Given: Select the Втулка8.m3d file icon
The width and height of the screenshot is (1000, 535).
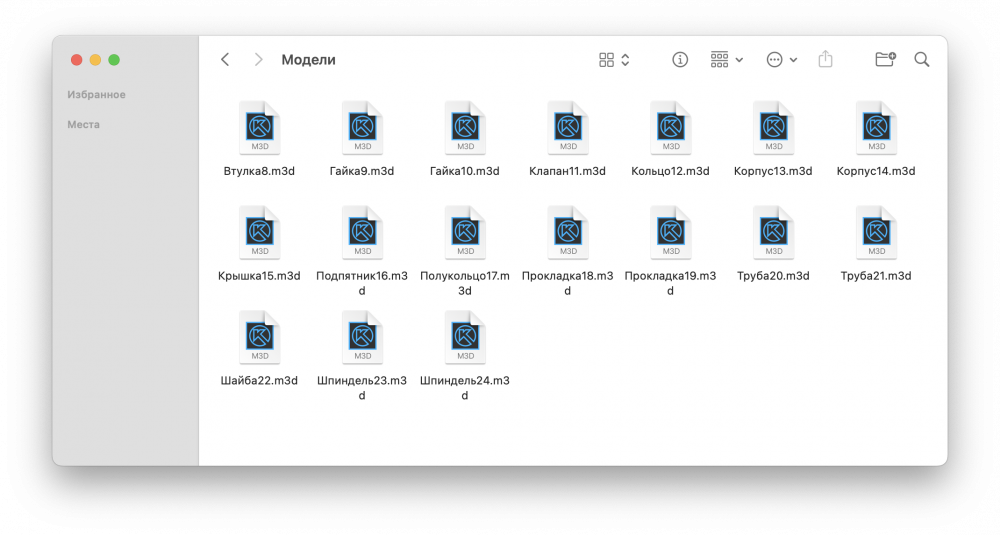Looking at the screenshot, I should coord(259,128).
